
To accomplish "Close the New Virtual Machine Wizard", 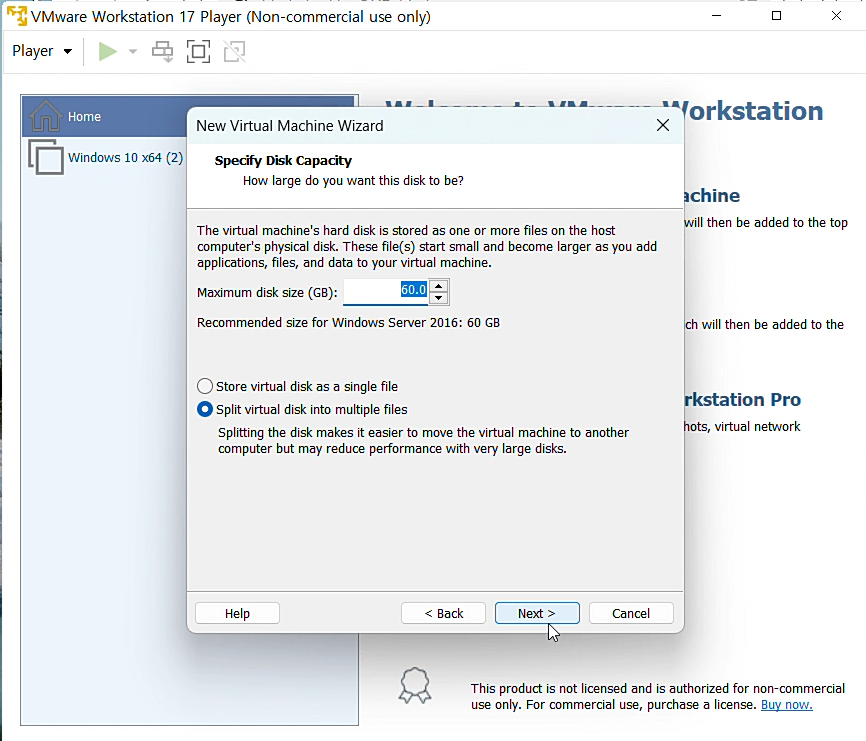I will click(x=663, y=125).
